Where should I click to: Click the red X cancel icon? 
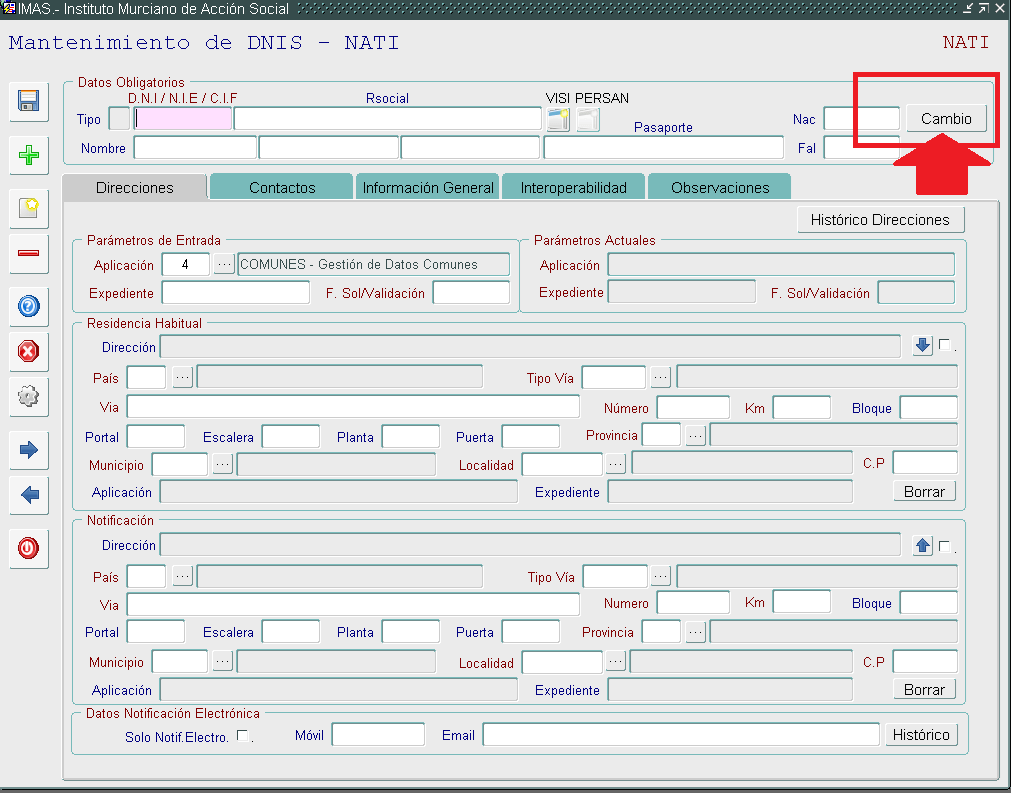[28, 351]
